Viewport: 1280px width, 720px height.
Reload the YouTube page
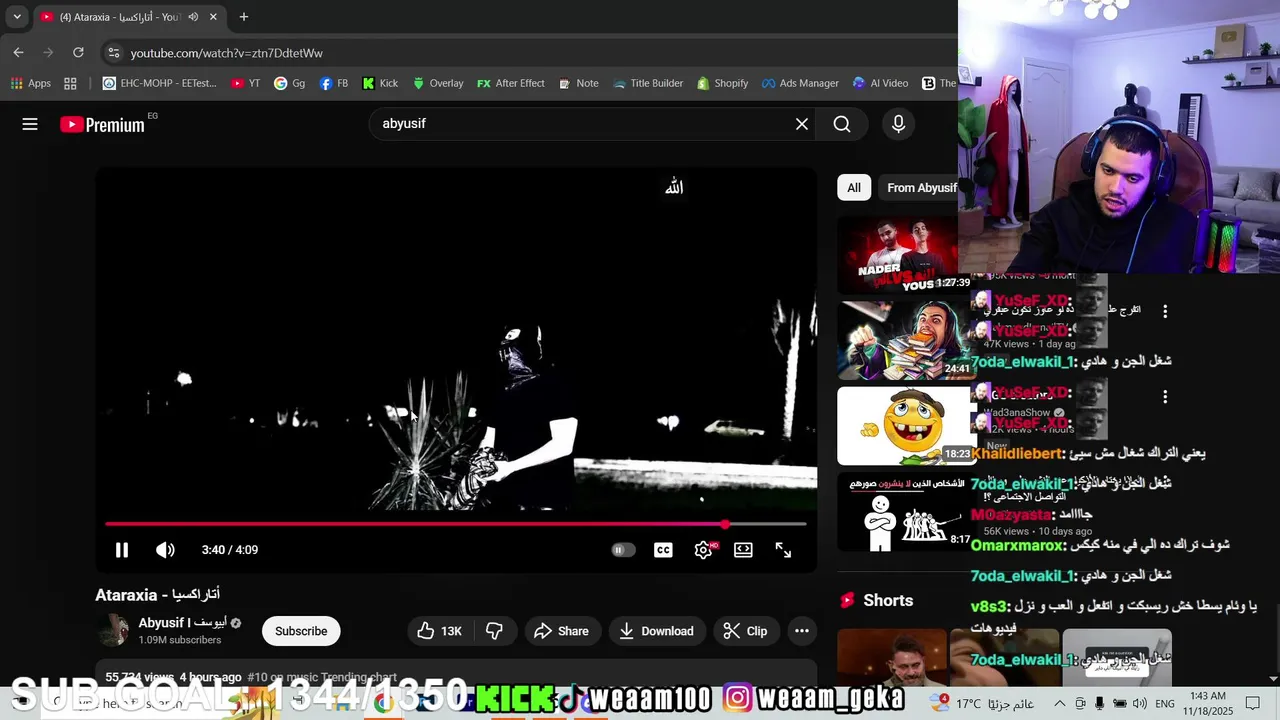coord(78,52)
